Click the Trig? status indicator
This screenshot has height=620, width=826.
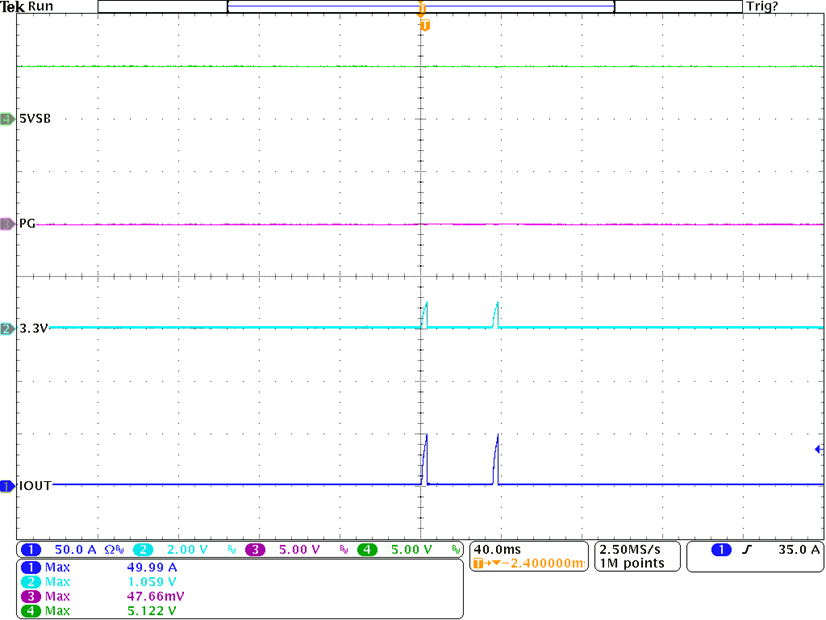pos(762,6)
